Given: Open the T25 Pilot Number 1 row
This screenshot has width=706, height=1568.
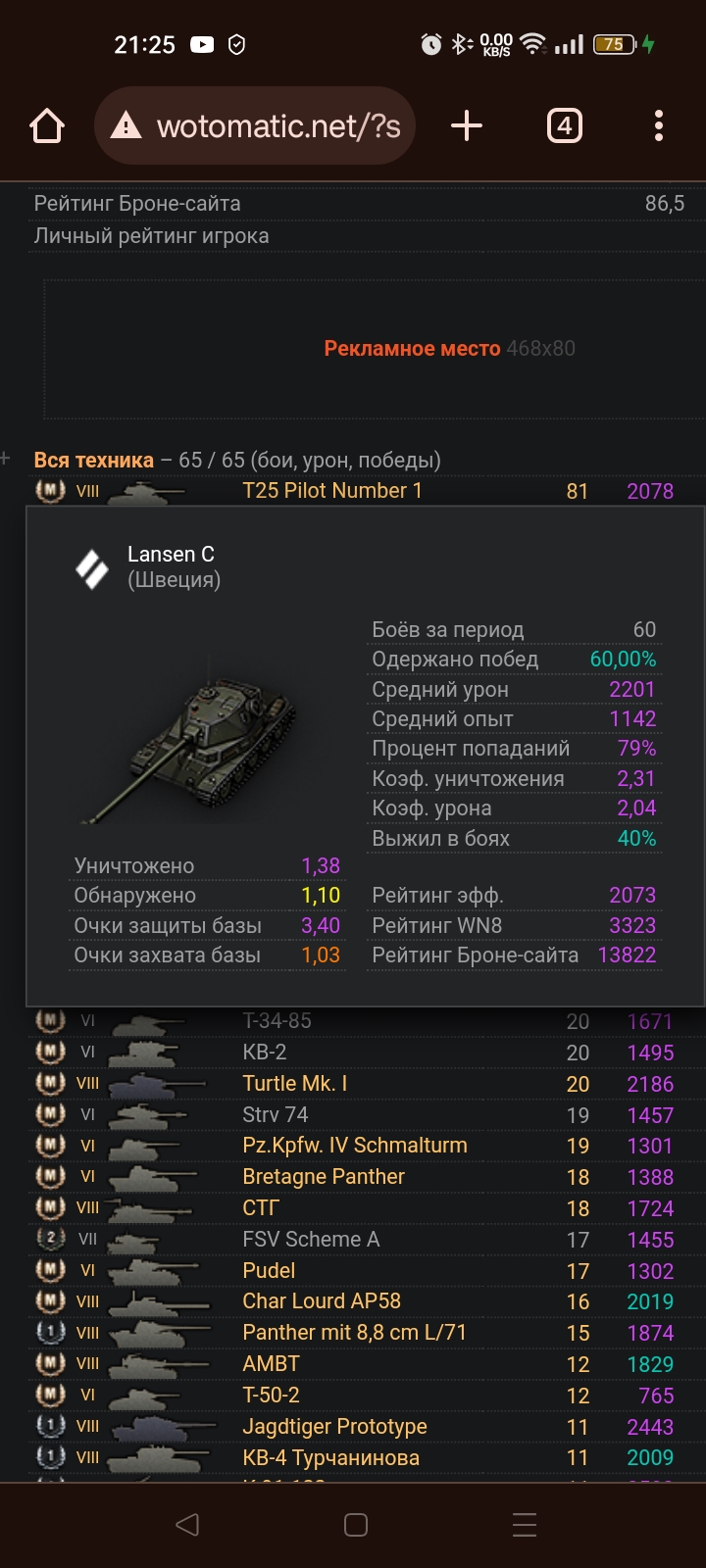Looking at the screenshot, I should click(x=331, y=491).
